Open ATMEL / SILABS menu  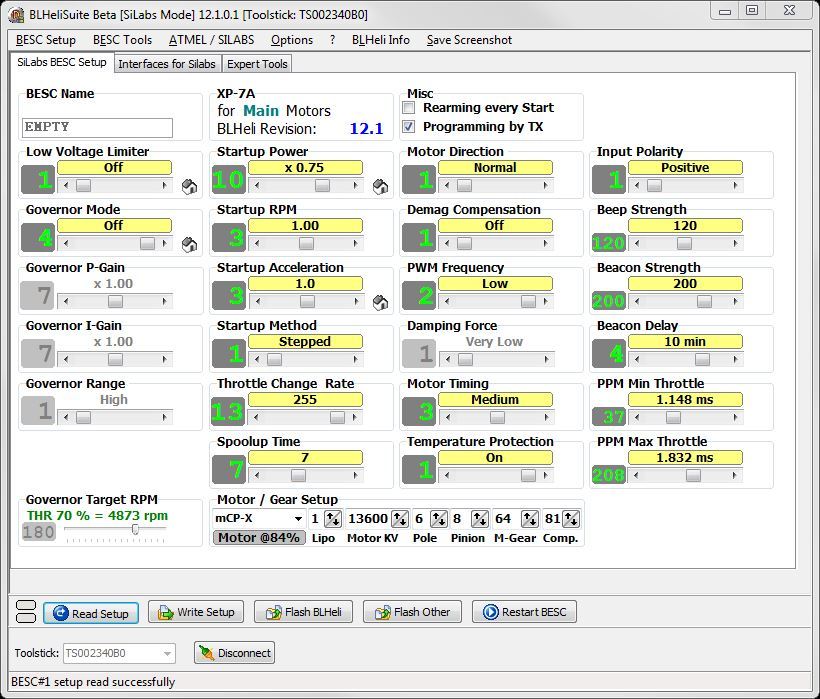[211, 40]
